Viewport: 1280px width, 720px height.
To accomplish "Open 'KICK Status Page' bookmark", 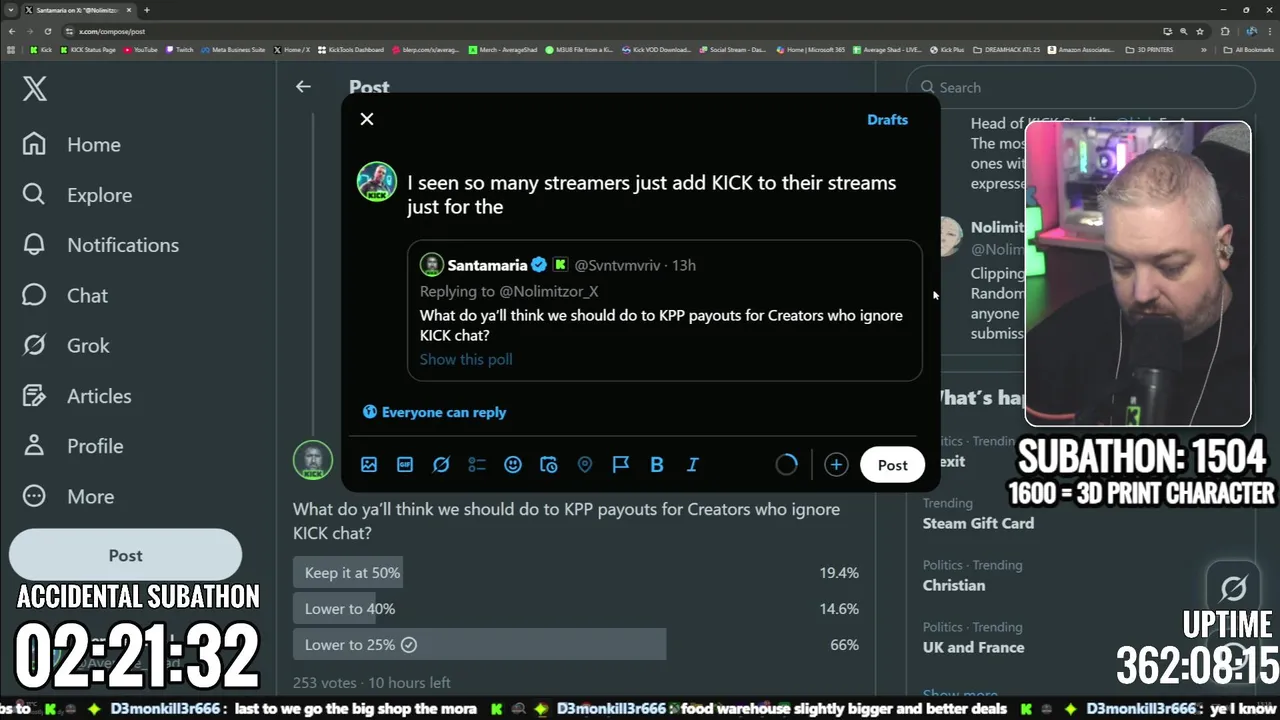I will point(89,49).
